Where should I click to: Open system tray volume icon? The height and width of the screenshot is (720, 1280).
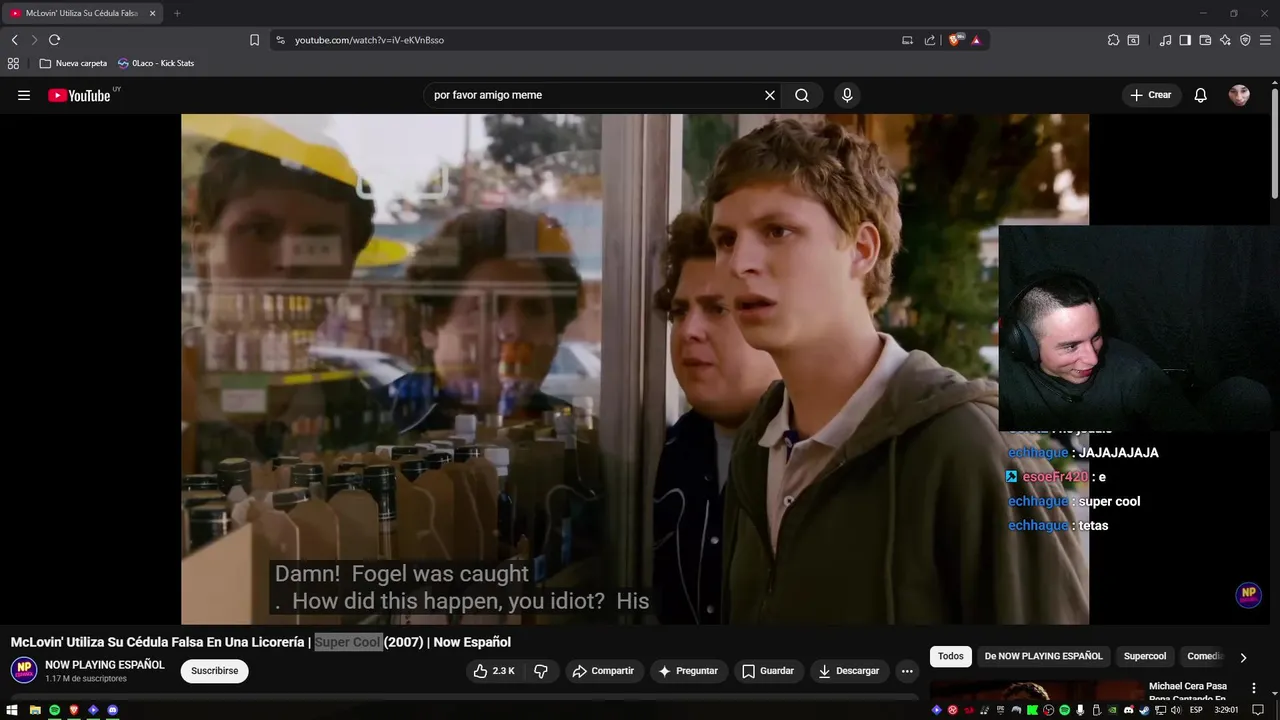[1174, 710]
